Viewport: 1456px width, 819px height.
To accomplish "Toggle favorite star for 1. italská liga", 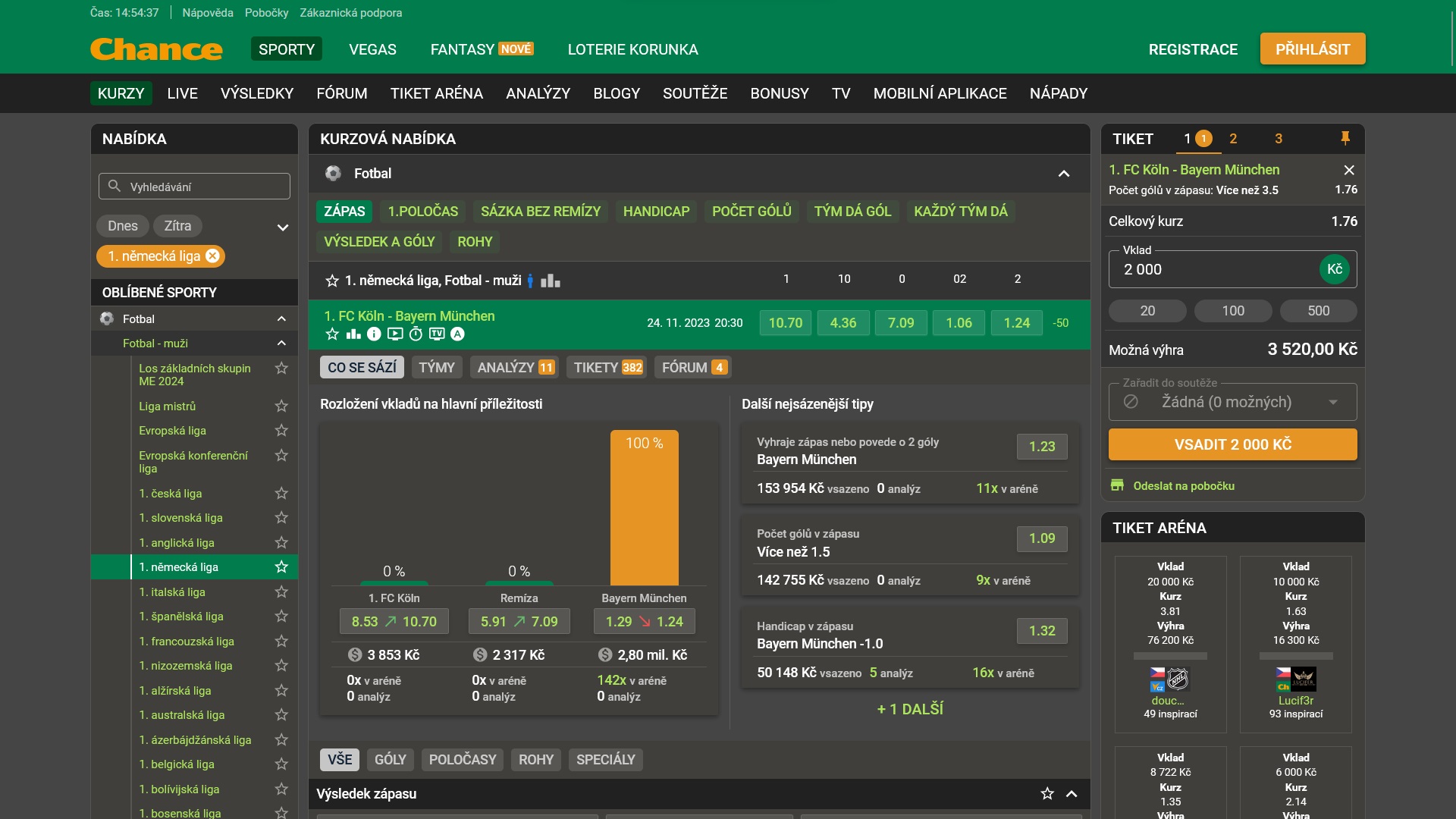I will 281,591.
